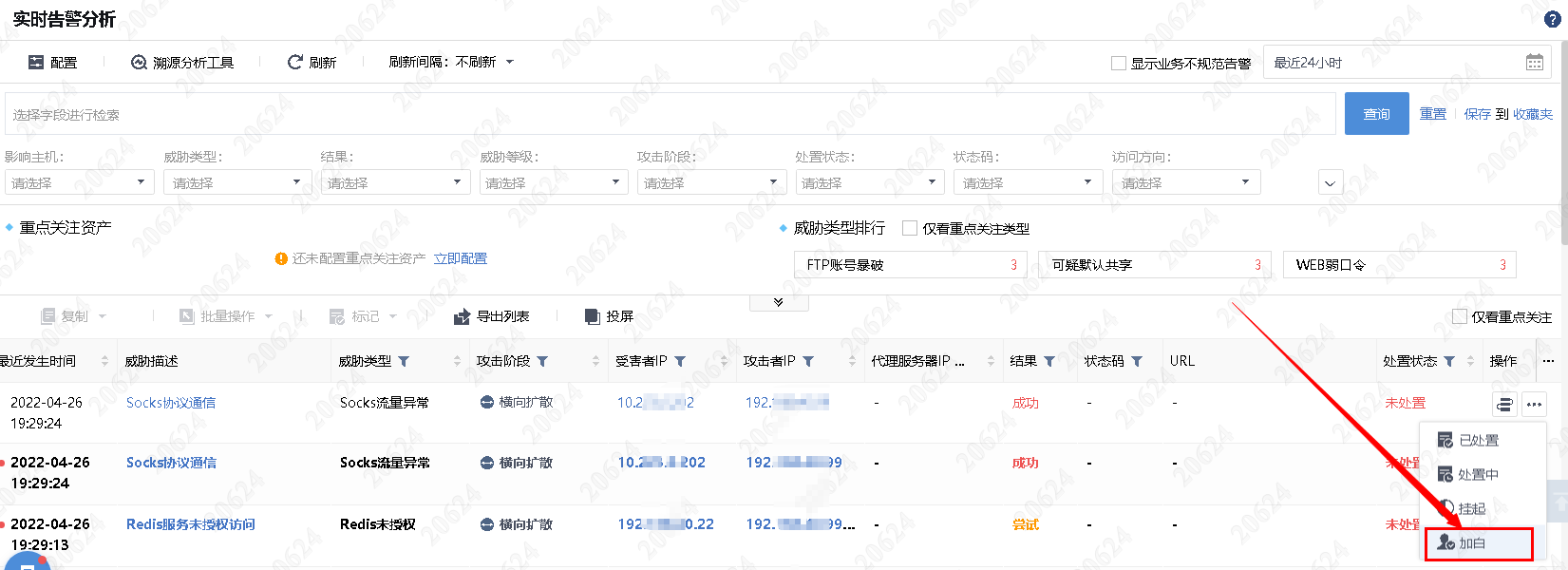Click the help question mark icon
Viewport: 1568px width, 570px height.
point(1552,19)
